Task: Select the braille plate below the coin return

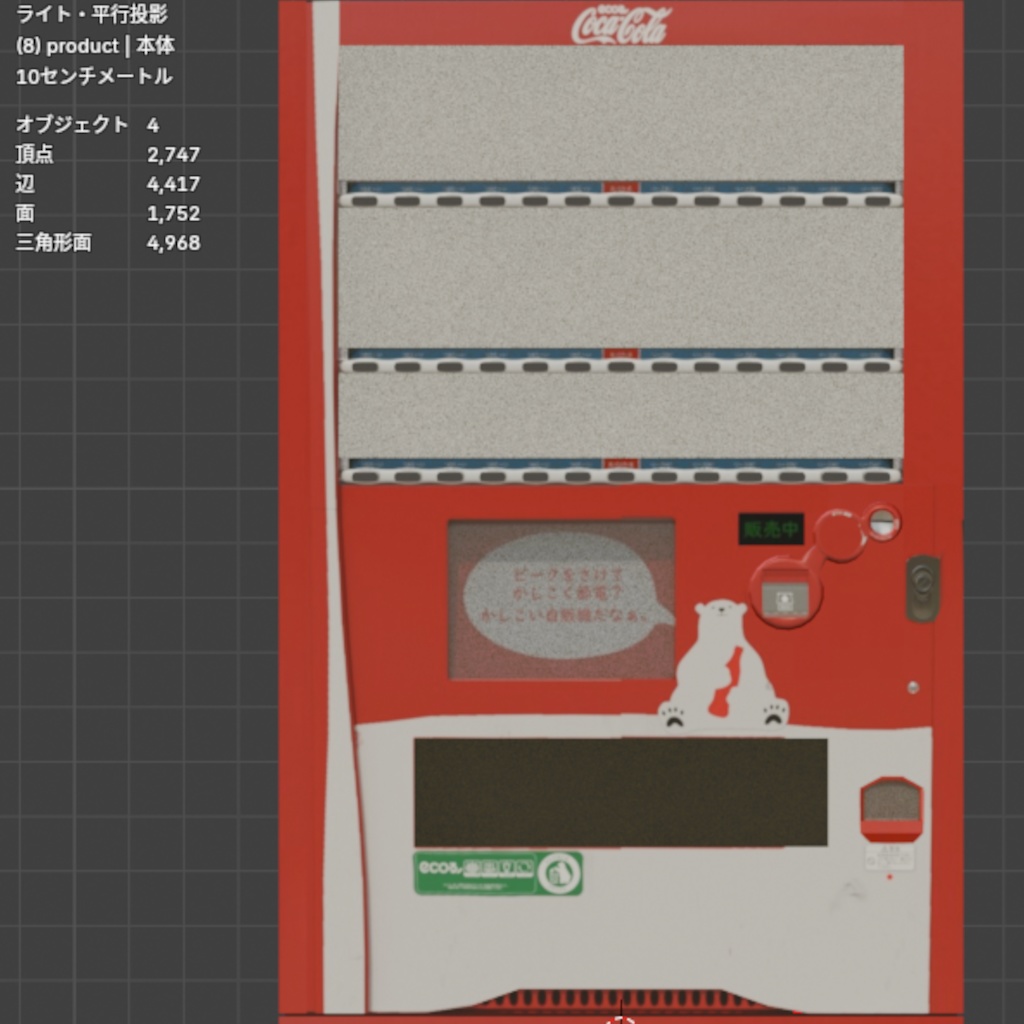Action: [890, 857]
